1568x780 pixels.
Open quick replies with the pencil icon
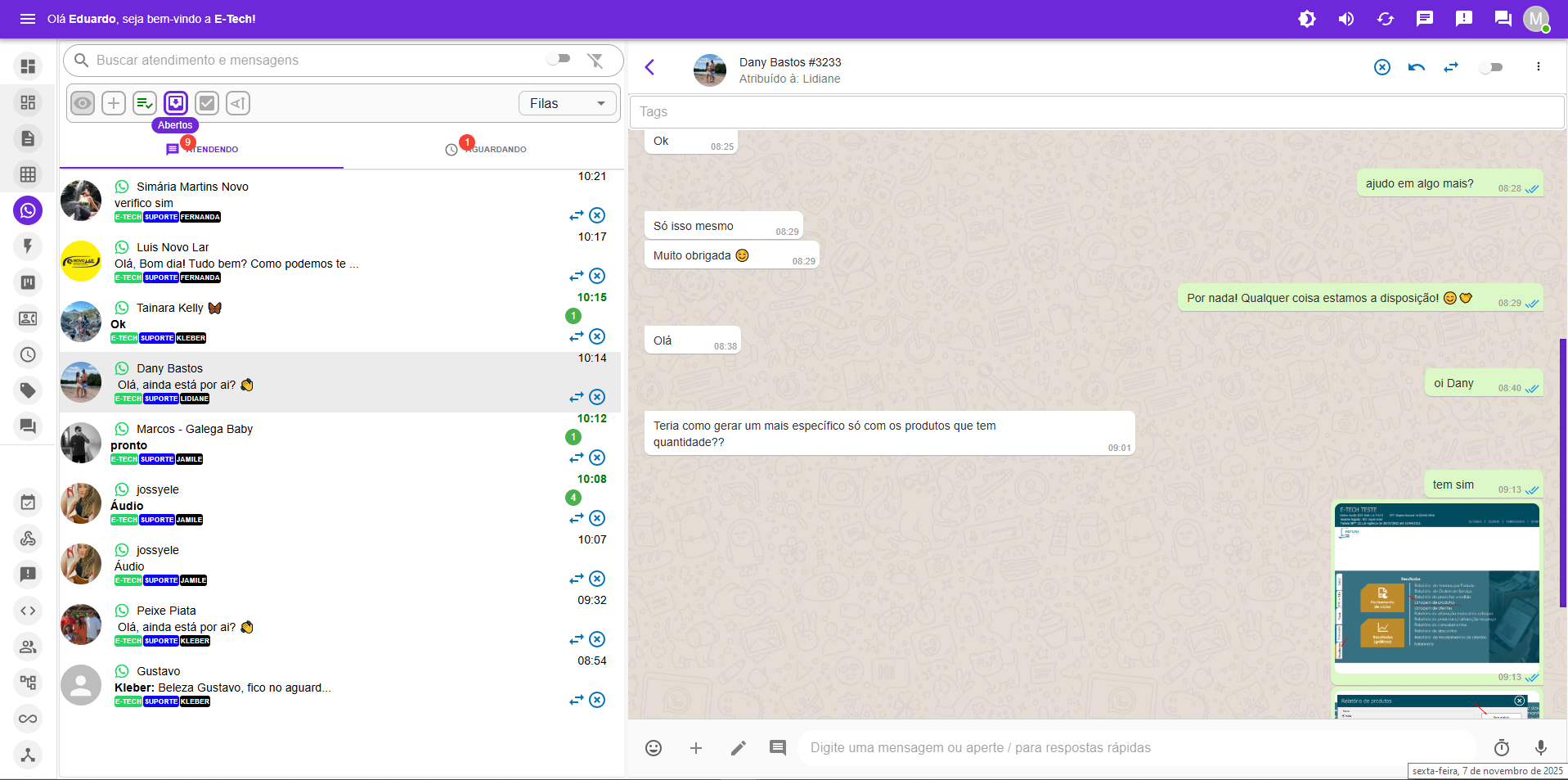pos(738,747)
